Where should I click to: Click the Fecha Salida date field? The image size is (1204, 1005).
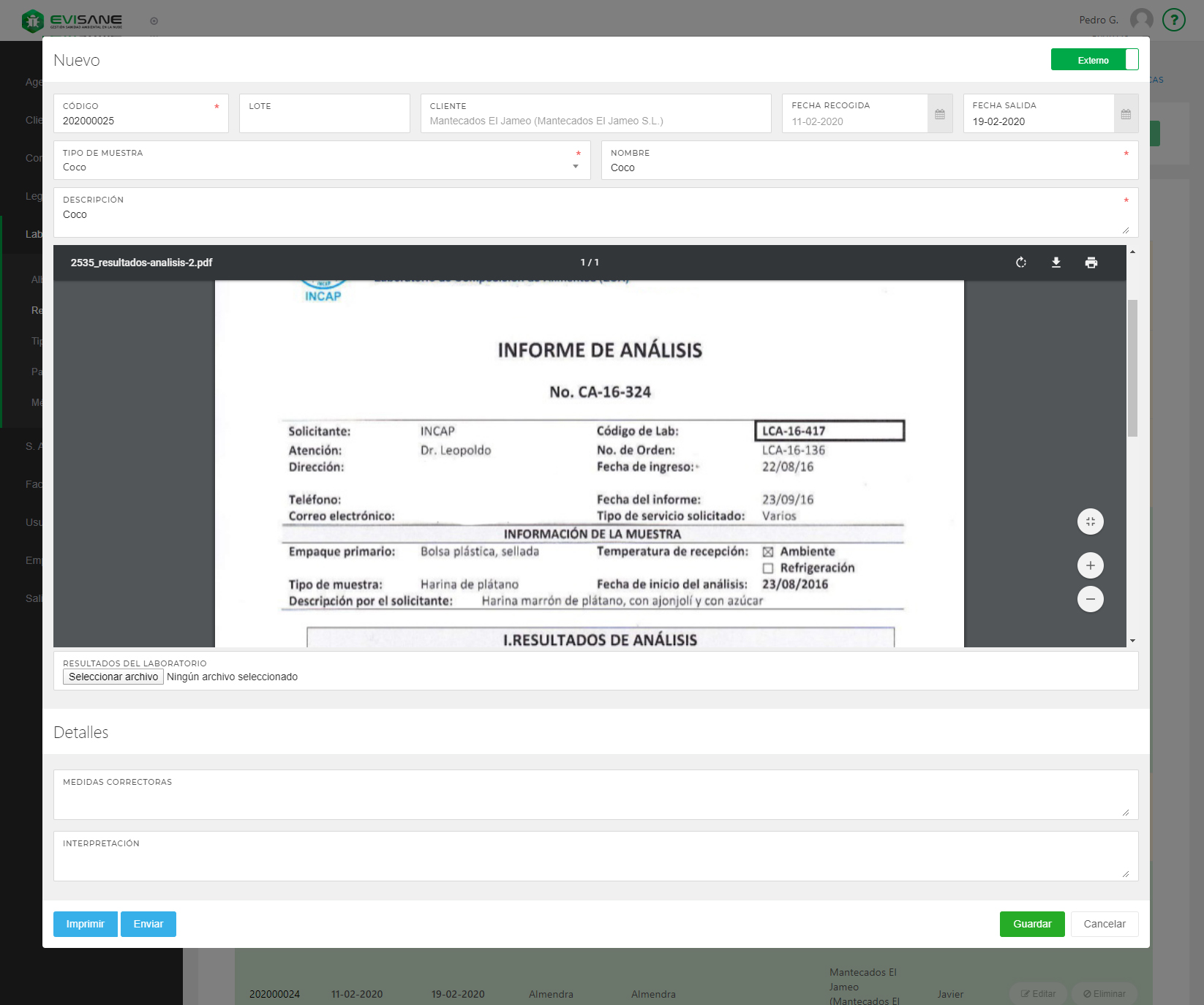click(x=1039, y=113)
